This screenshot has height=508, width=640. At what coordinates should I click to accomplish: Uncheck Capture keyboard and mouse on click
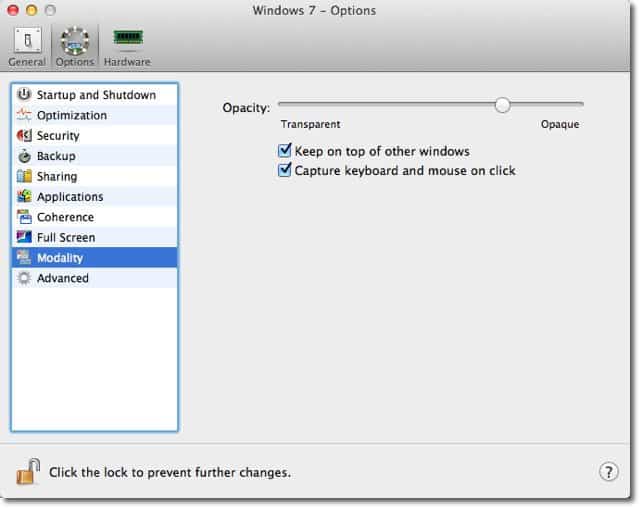coord(284,169)
